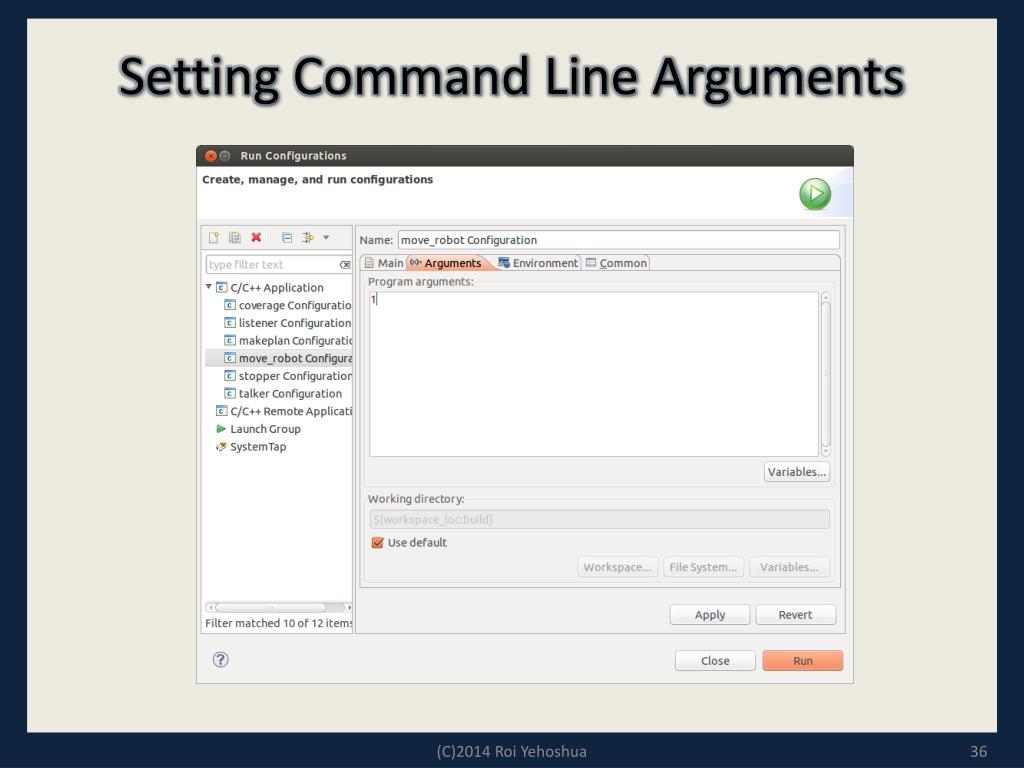Click Variables button in Working directory section
The width and height of the screenshot is (1024, 768).
point(789,567)
